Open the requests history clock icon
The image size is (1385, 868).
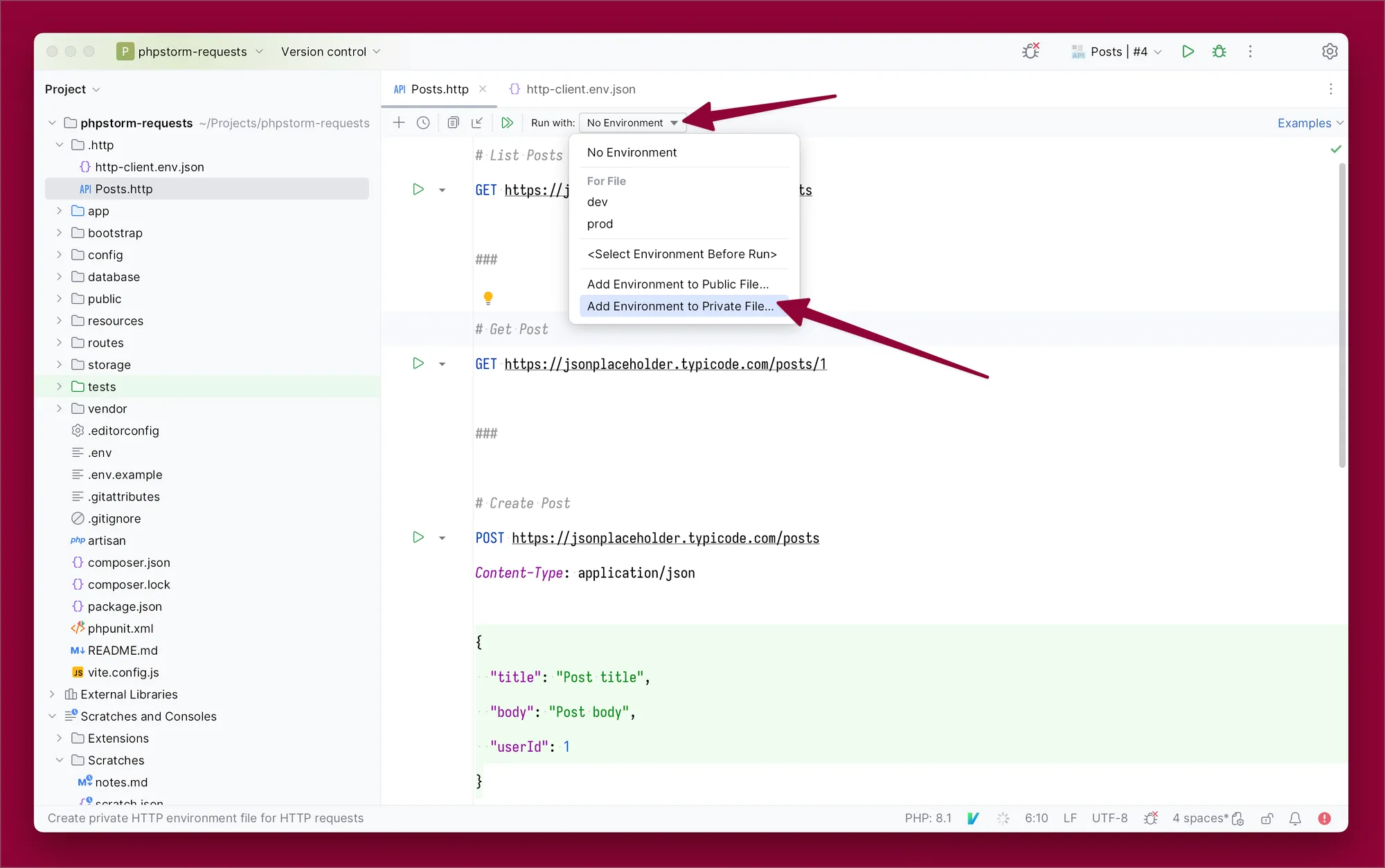point(423,123)
